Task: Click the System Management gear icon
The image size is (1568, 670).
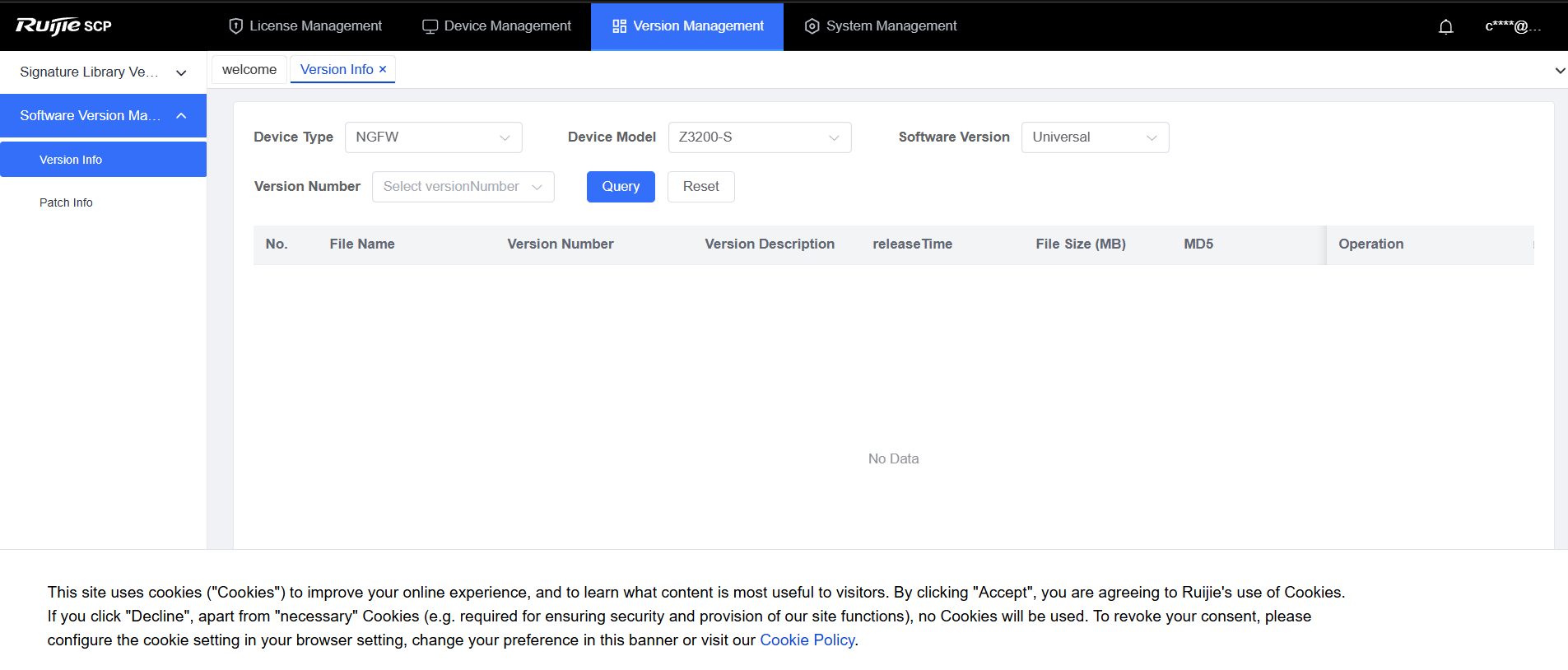Action: 812,26
